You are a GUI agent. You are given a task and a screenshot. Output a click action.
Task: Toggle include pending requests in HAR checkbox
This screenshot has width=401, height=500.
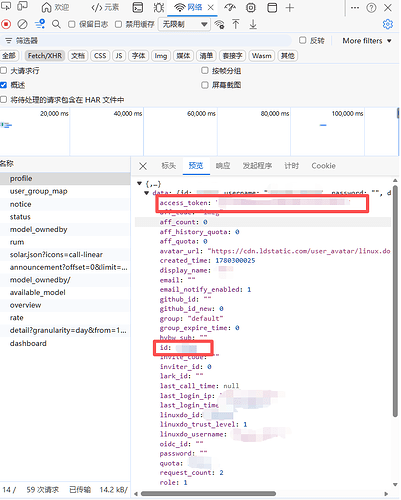coord(3,99)
